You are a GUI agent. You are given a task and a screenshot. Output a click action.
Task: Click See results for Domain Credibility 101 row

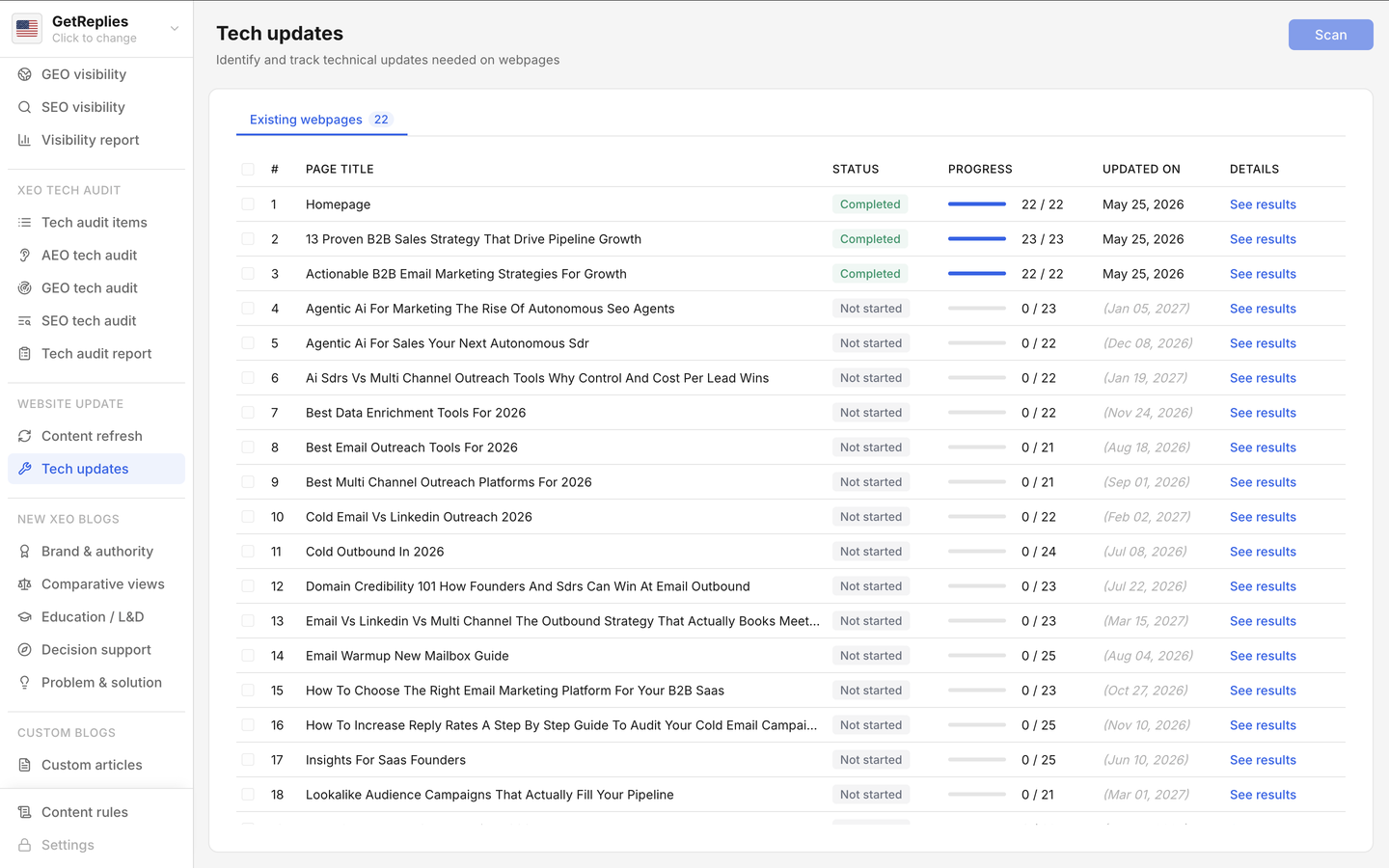(1263, 586)
